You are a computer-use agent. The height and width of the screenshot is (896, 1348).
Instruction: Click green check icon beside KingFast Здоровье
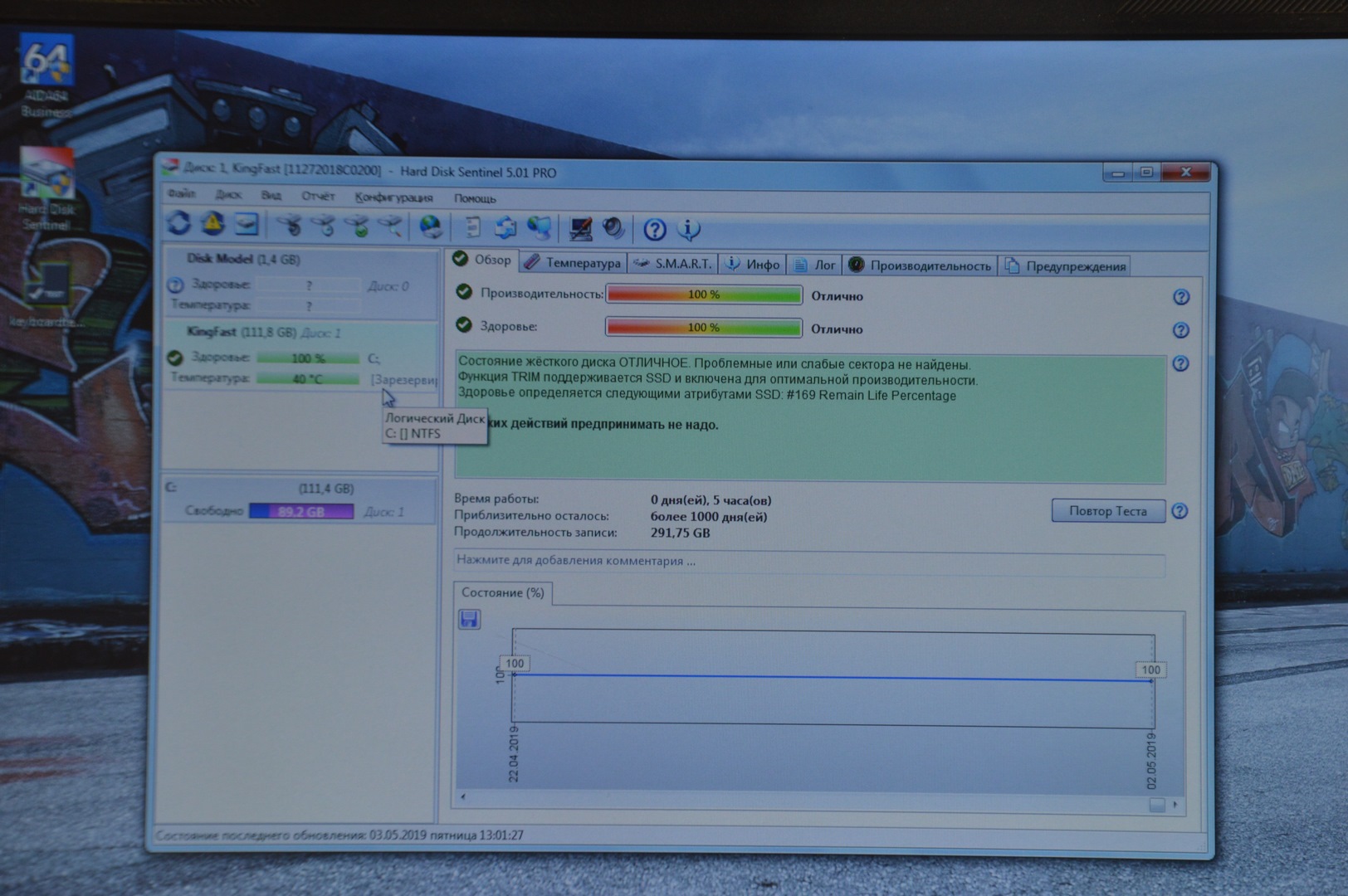pos(174,358)
